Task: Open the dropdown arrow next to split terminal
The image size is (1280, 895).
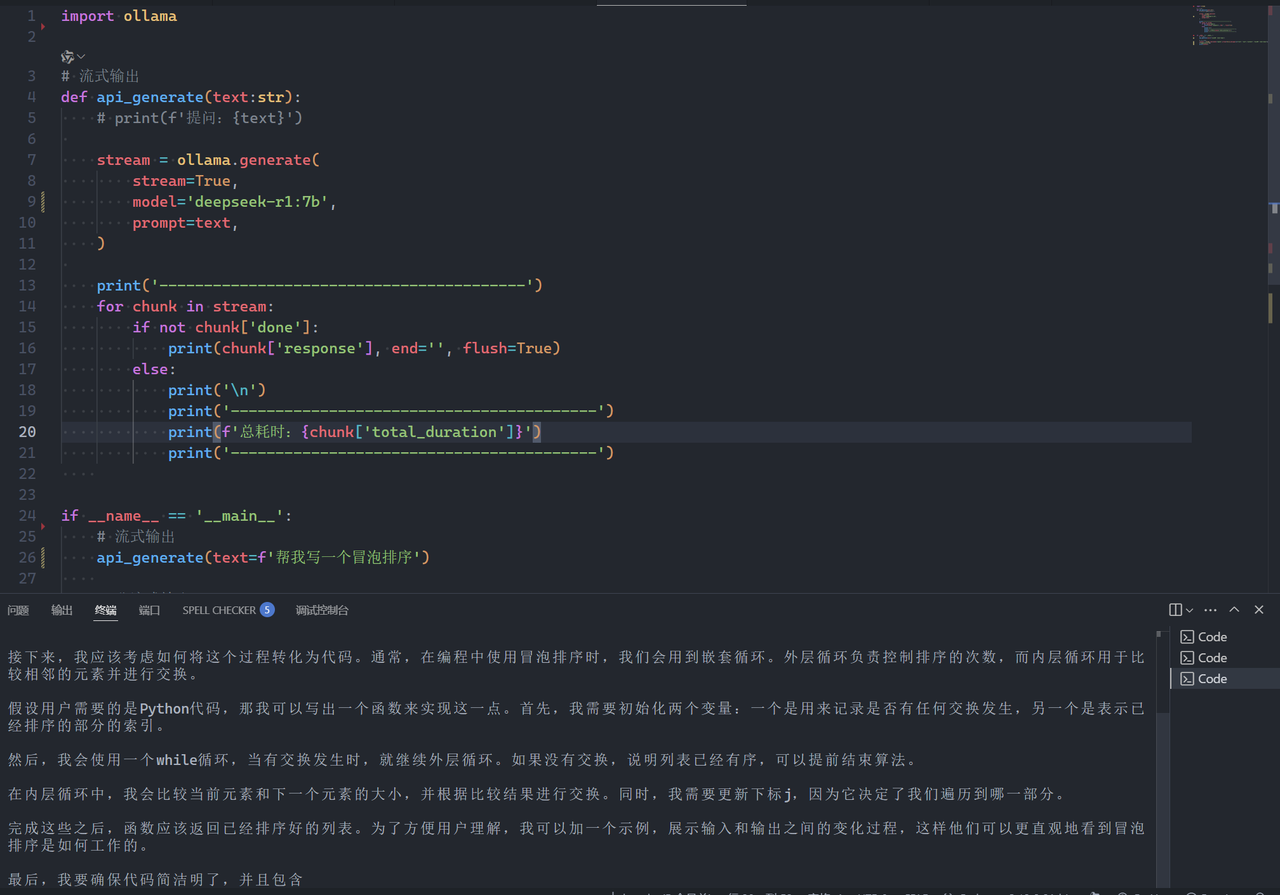Action: pyautogui.click(x=1189, y=610)
